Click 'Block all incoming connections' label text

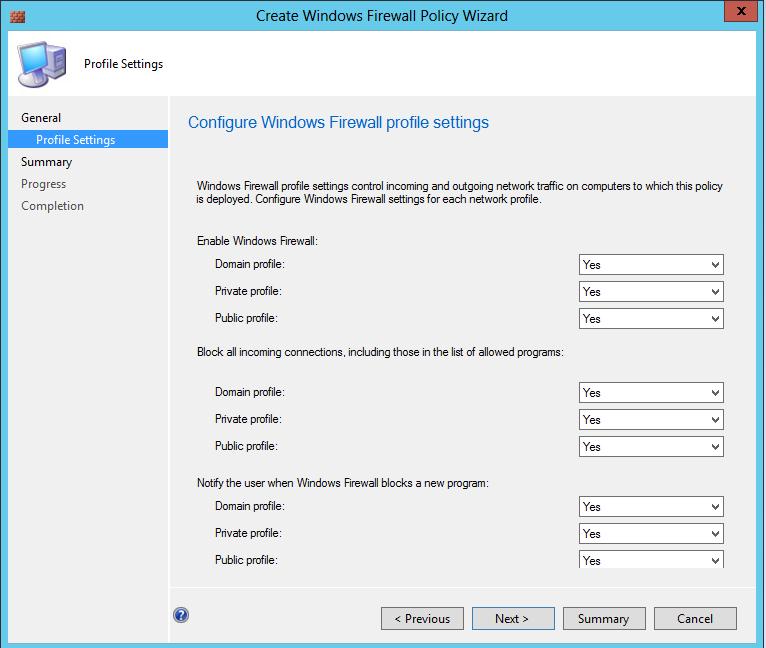click(380, 352)
